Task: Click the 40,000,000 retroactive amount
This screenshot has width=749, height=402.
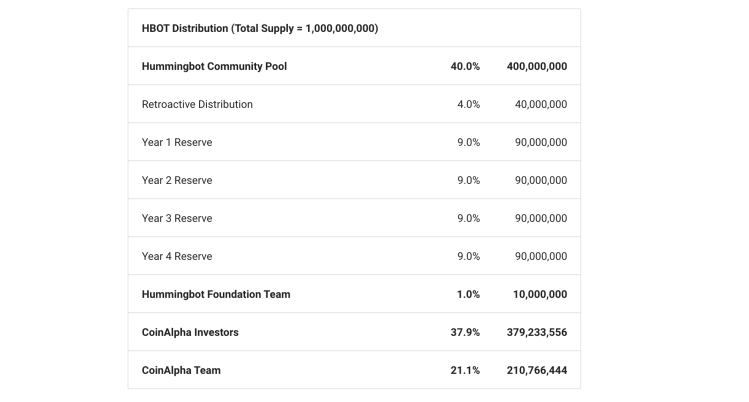Action: [540, 104]
